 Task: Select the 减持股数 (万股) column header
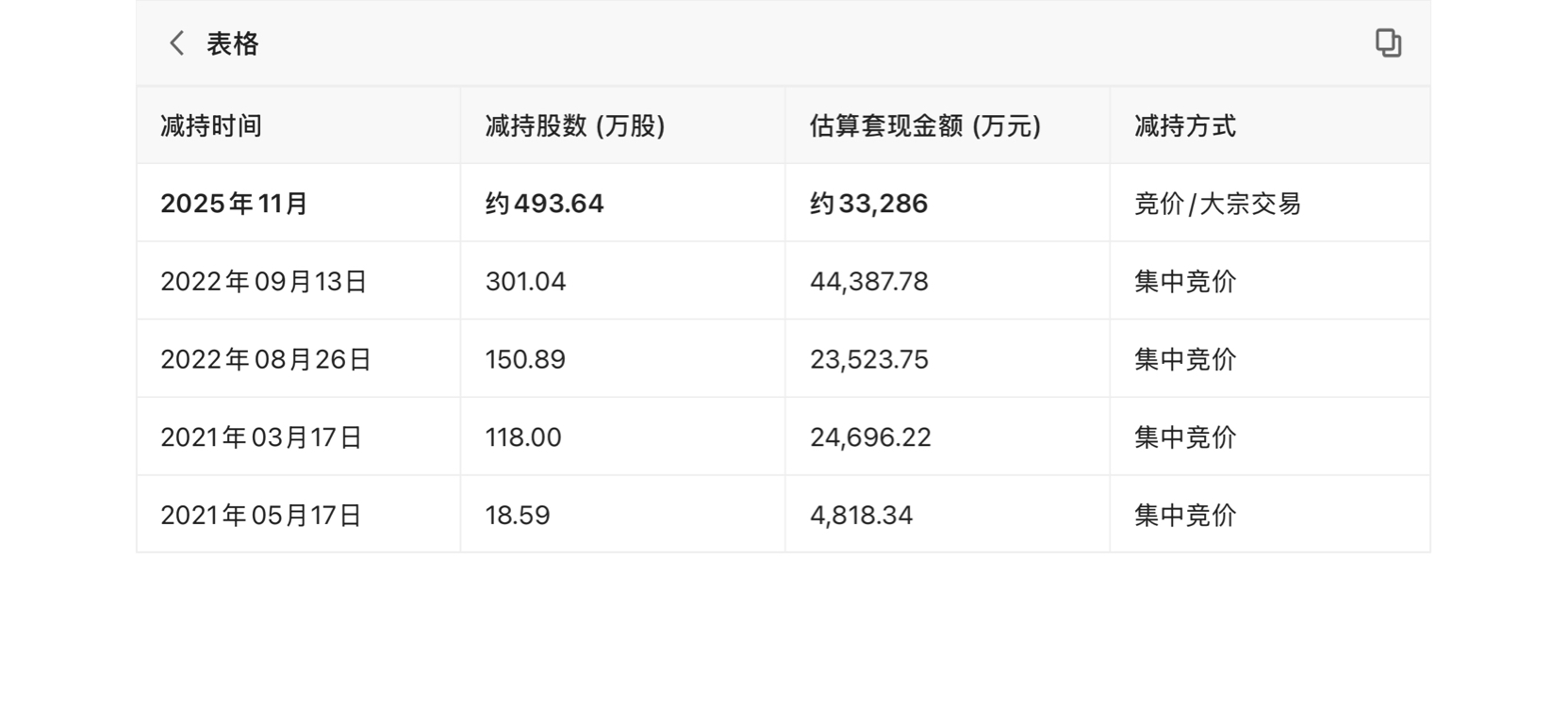[575, 126]
